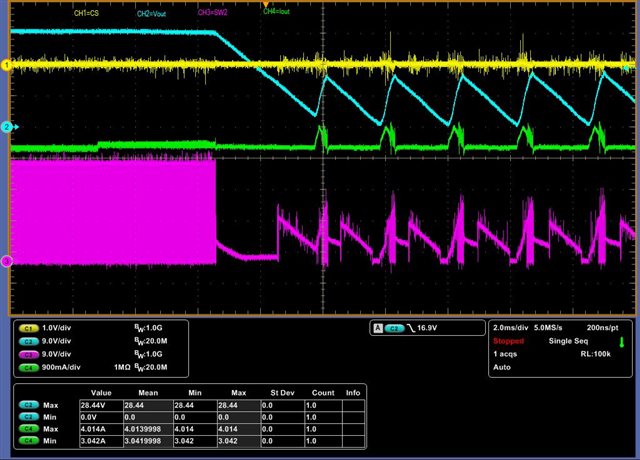Click the Count column header
Image resolution: width=640 pixels, height=460 pixels.
pyautogui.click(x=323, y=393)
